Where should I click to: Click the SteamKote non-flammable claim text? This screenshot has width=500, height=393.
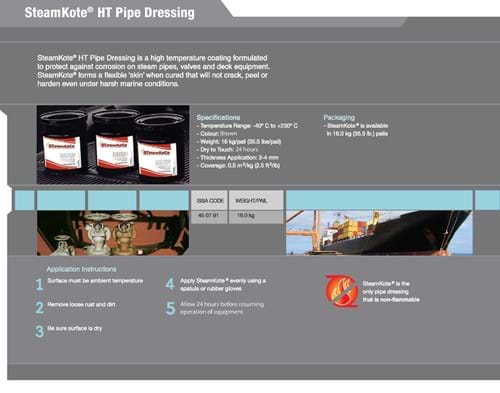(391, 292)
